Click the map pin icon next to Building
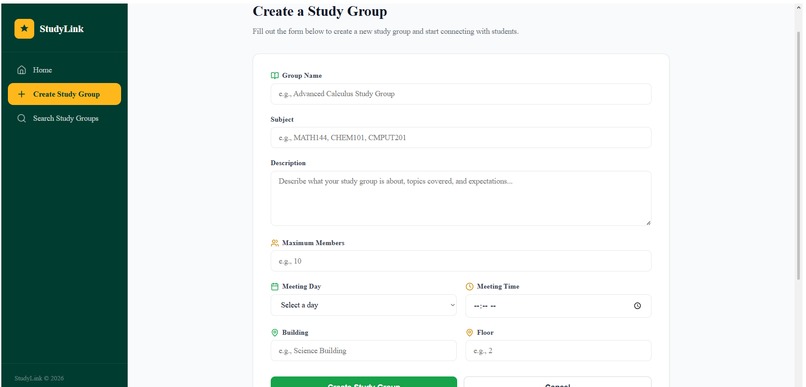 275,333
